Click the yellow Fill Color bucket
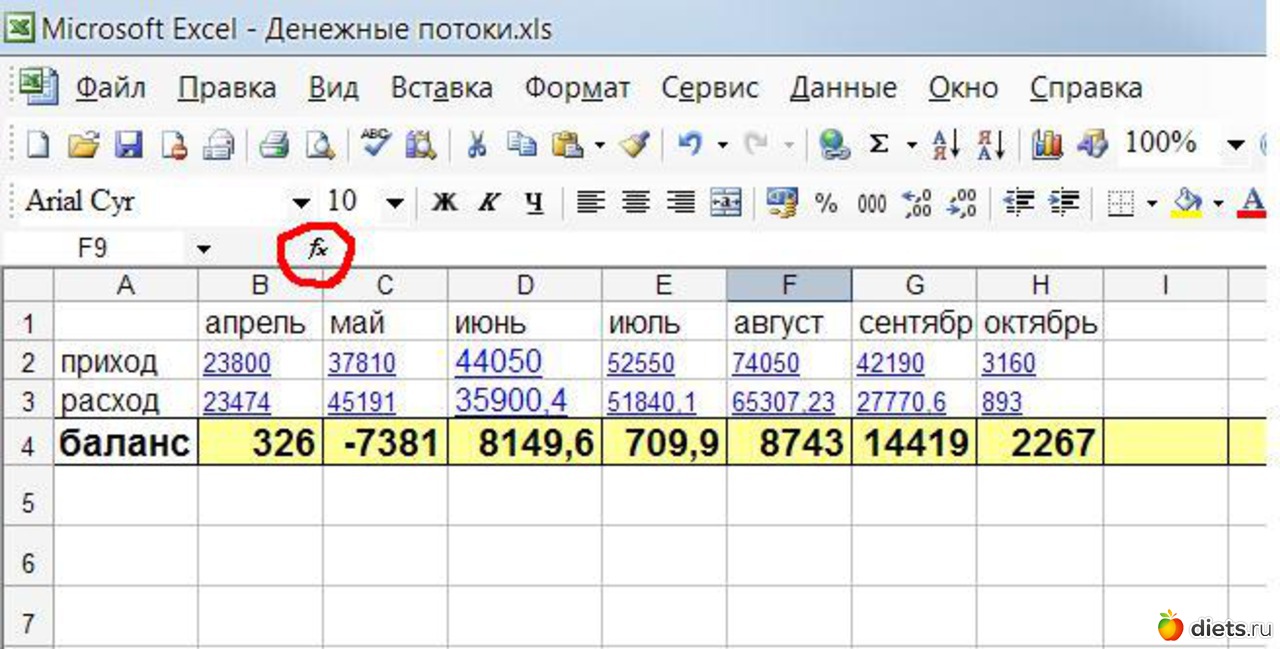1280x649 pixels. click(x=1187, y=203)
